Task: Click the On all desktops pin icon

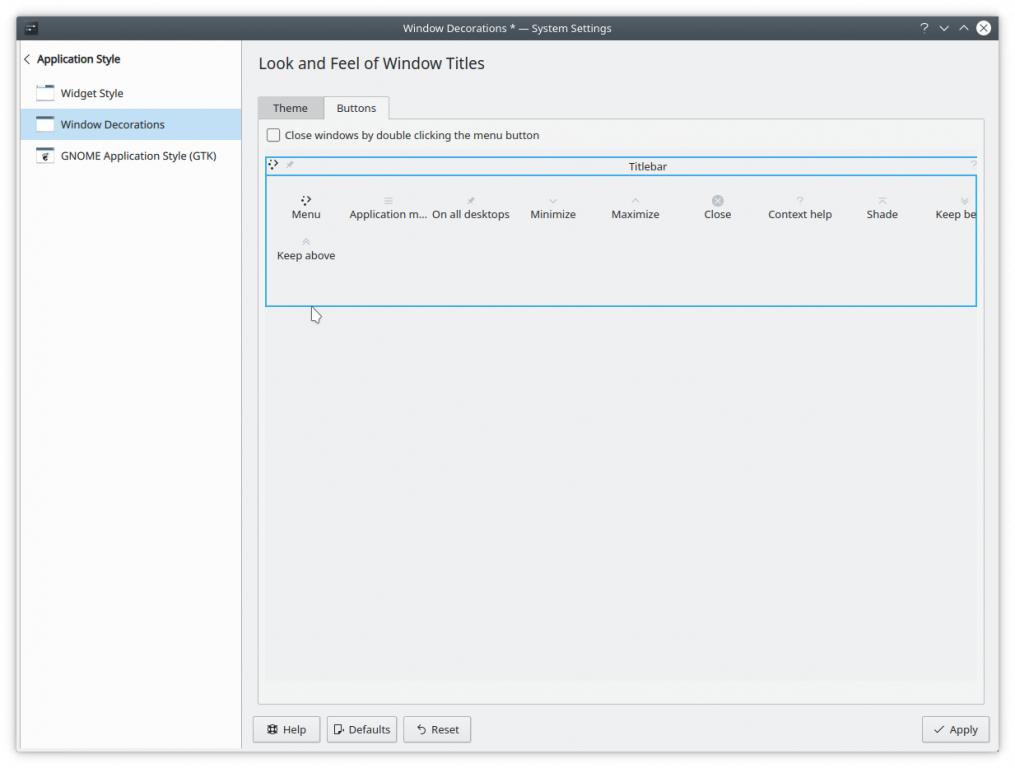Action: tap(471, 201)
